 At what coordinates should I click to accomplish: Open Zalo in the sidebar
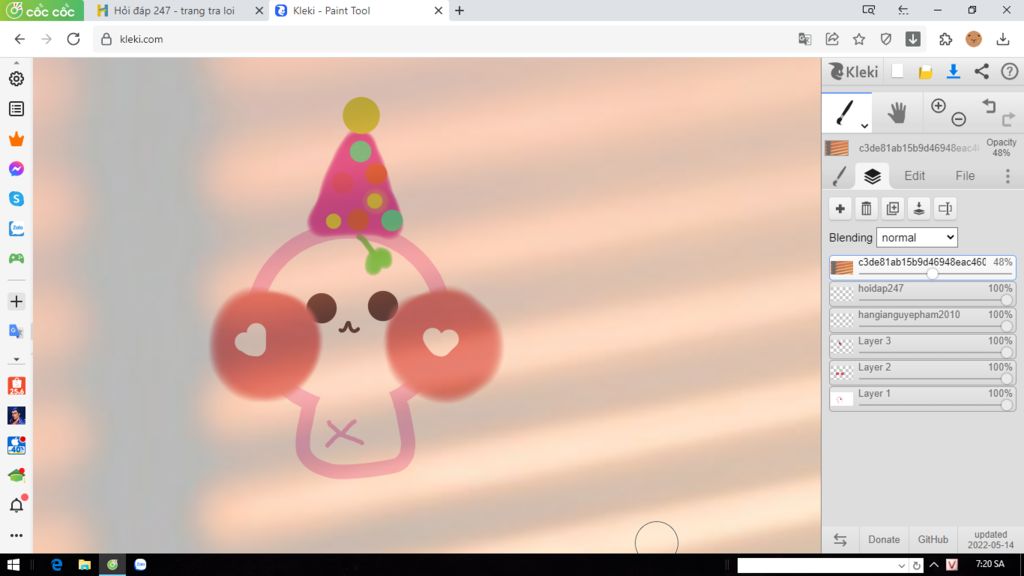pyautogui.click(x=16, y=229)
